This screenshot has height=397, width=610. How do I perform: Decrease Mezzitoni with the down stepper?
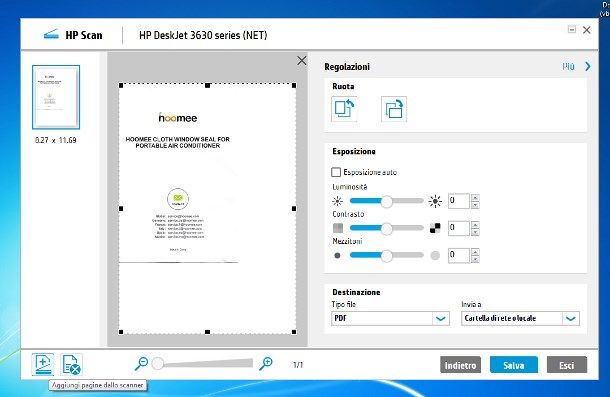(475, 259)
